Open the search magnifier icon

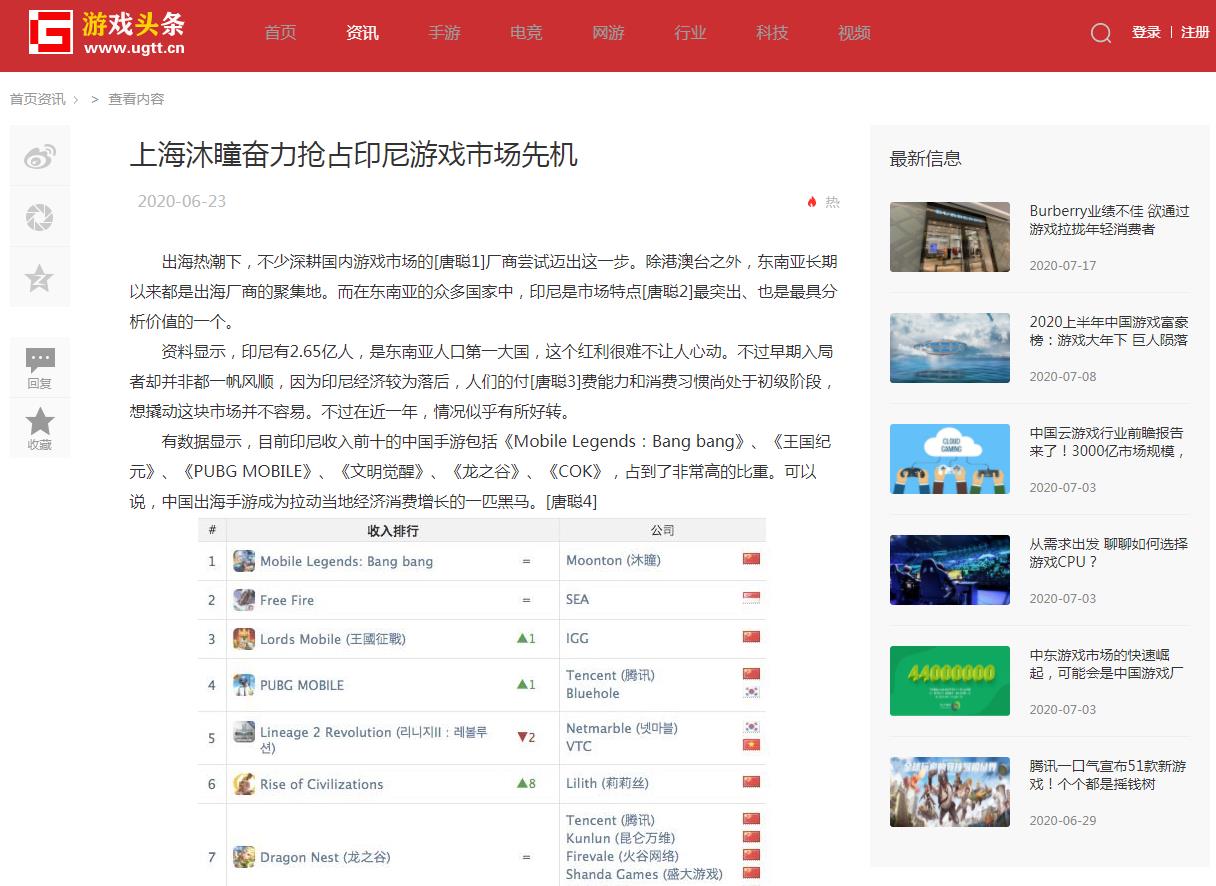[x=1101, y=33]
